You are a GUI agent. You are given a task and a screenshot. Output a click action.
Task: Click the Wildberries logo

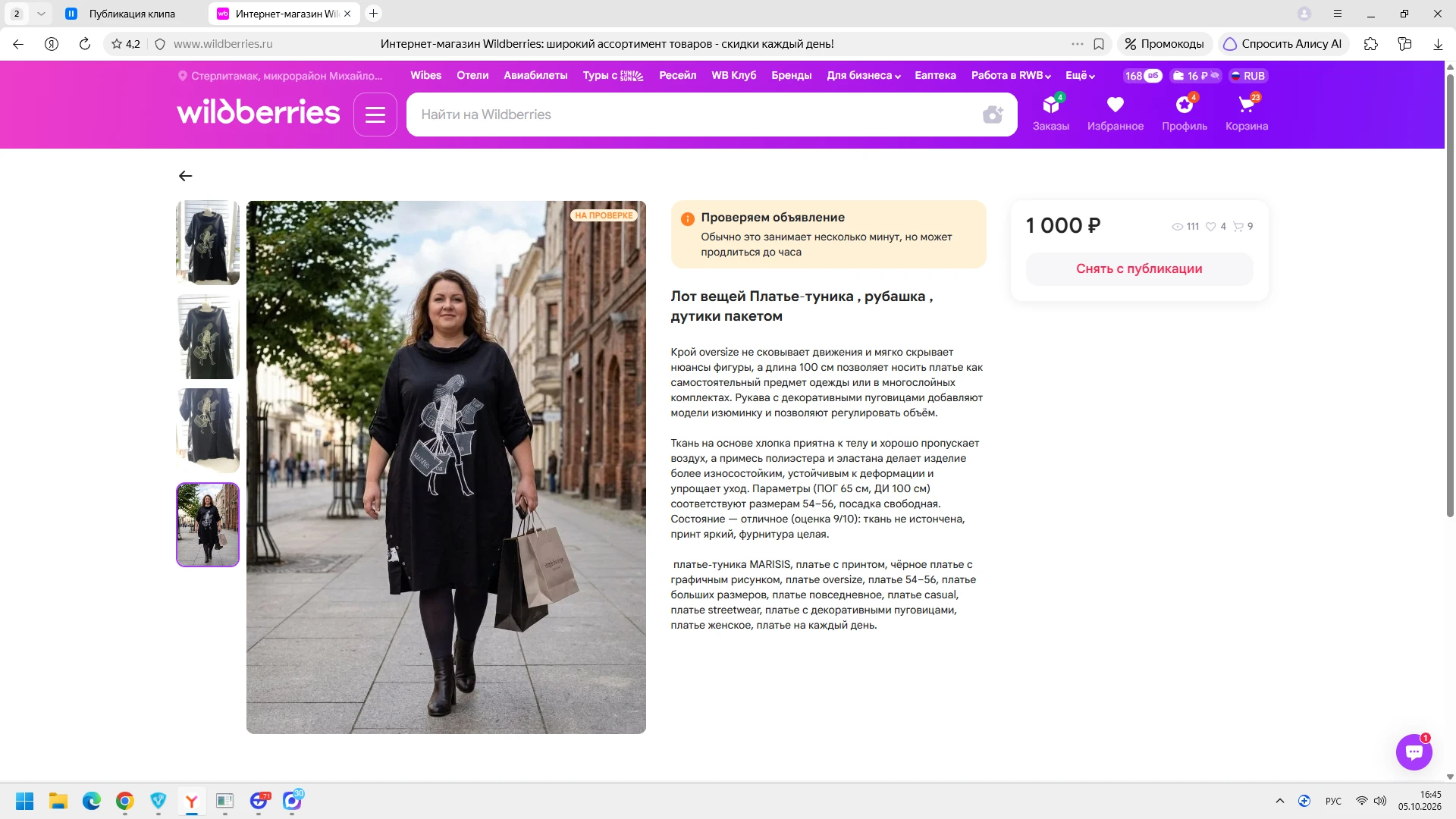(x=259, y=112)
